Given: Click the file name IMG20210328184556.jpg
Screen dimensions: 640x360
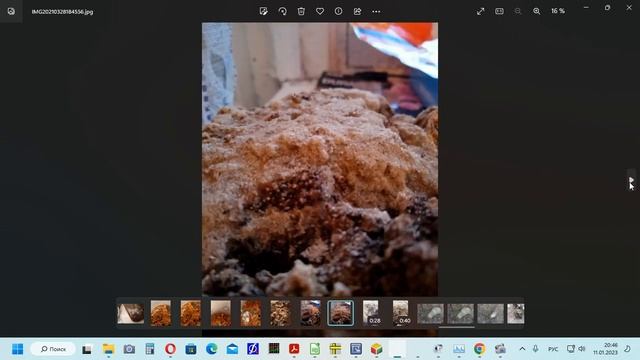Looking at the screenshot, I should tap(62, 12).
